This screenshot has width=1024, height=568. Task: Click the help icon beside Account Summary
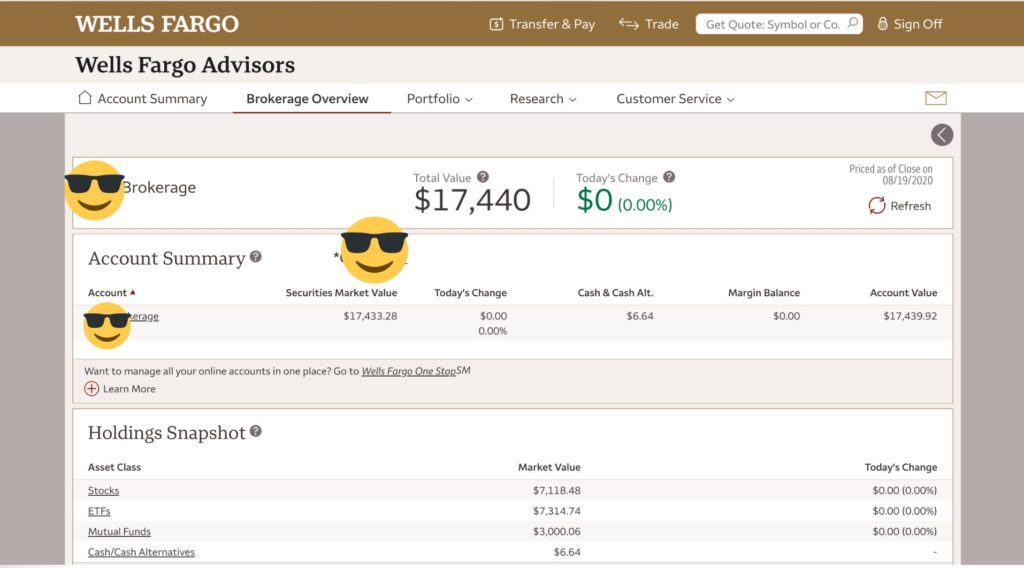tap(256, 257)
